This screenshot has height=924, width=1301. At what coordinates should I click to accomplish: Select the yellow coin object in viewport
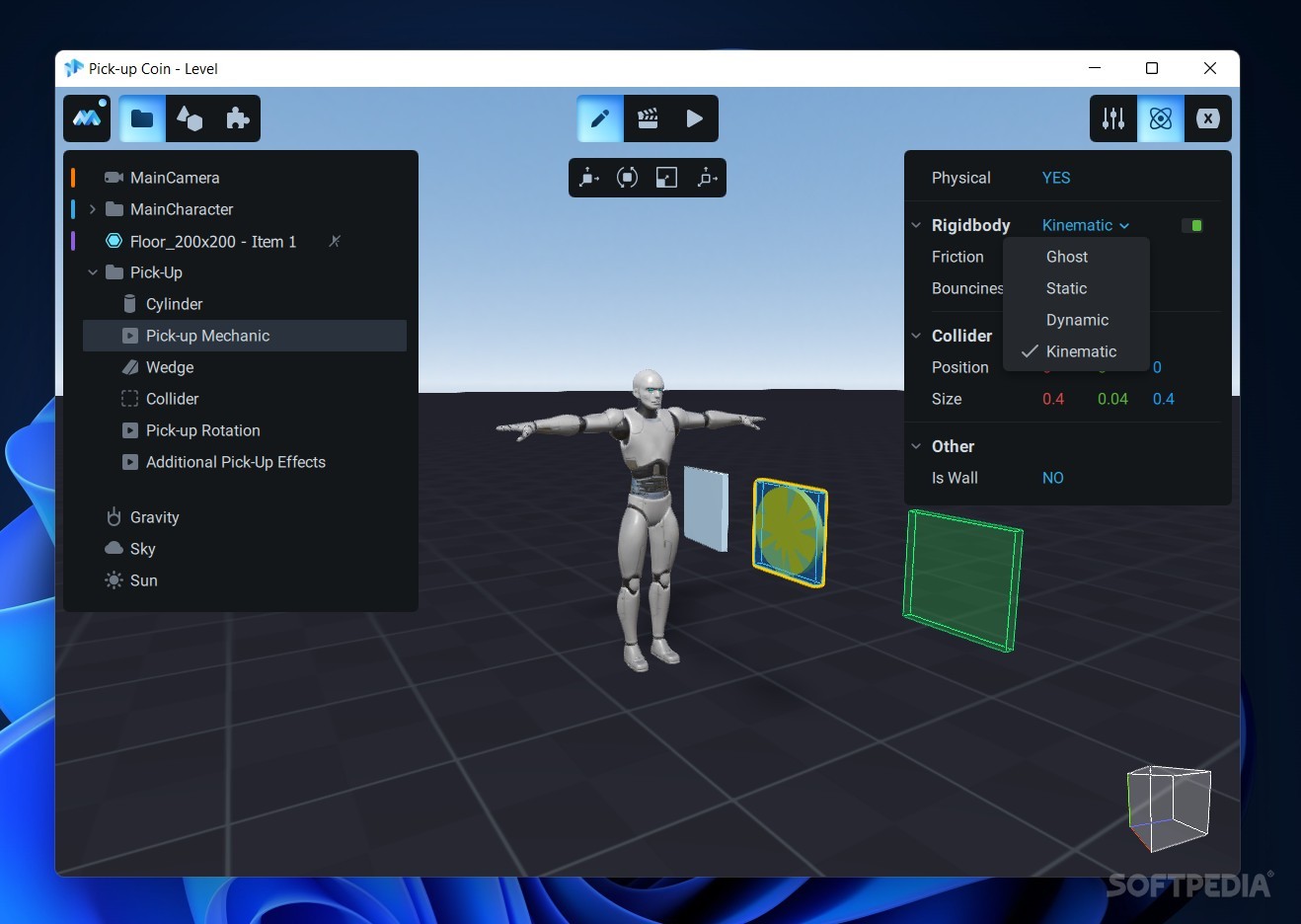(789, 532)
